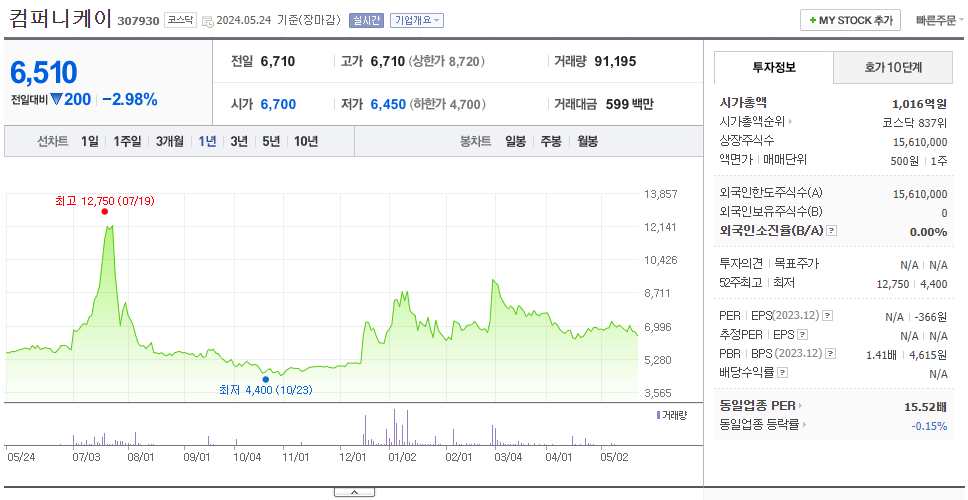The image size is (968, 500).
Task: Click the -2.98% change rate
Action: (130, 99)
